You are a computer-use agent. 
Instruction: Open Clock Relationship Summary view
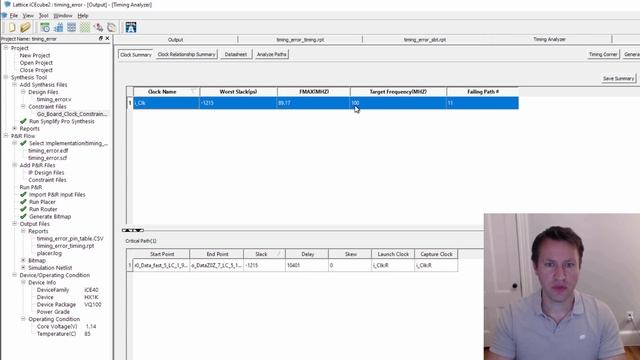(187, 54)
